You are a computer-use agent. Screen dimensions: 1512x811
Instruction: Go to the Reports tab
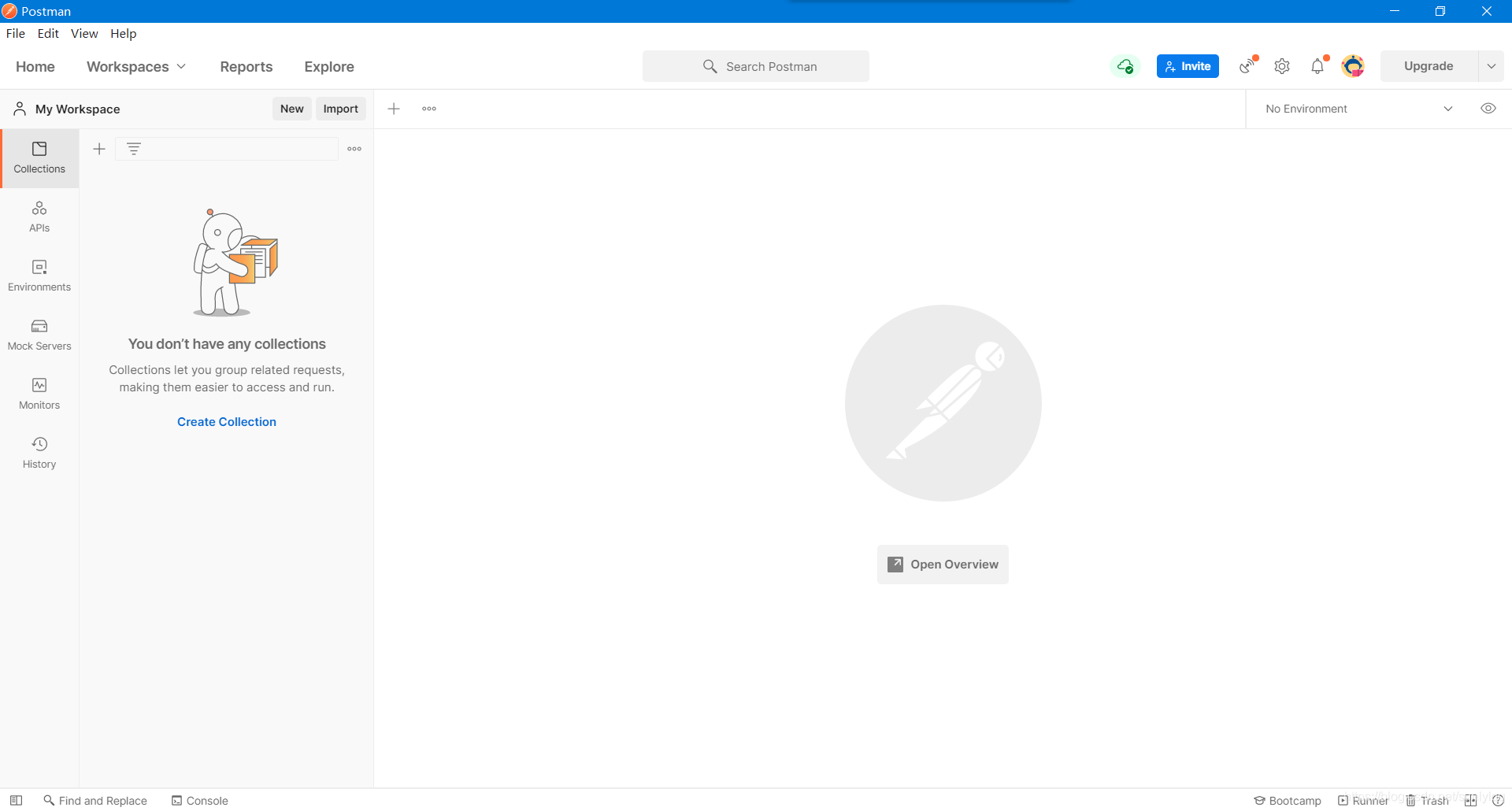tap(246, 67)
